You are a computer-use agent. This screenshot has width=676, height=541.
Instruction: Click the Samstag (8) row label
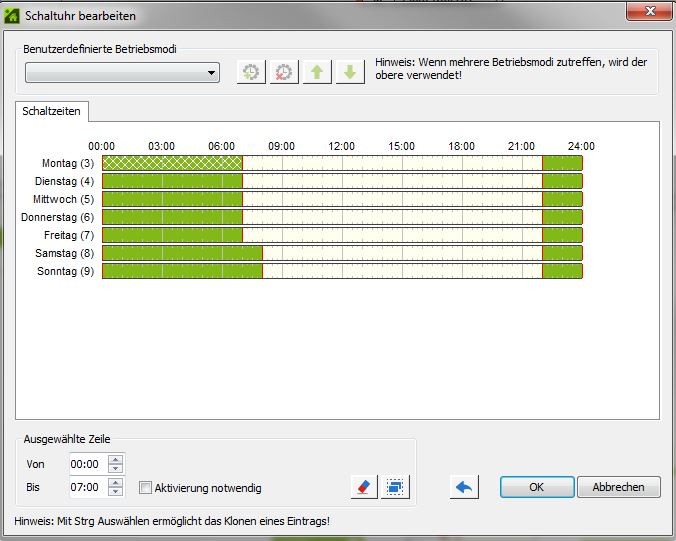point(64,253)
